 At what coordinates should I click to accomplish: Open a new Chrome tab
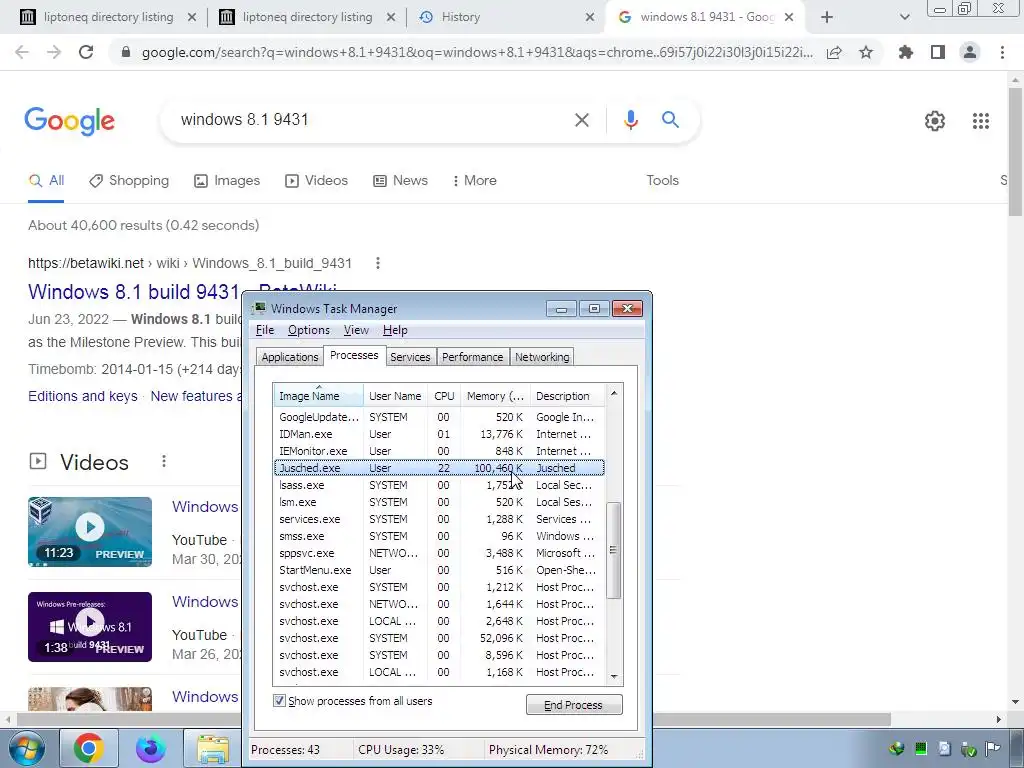827,18
